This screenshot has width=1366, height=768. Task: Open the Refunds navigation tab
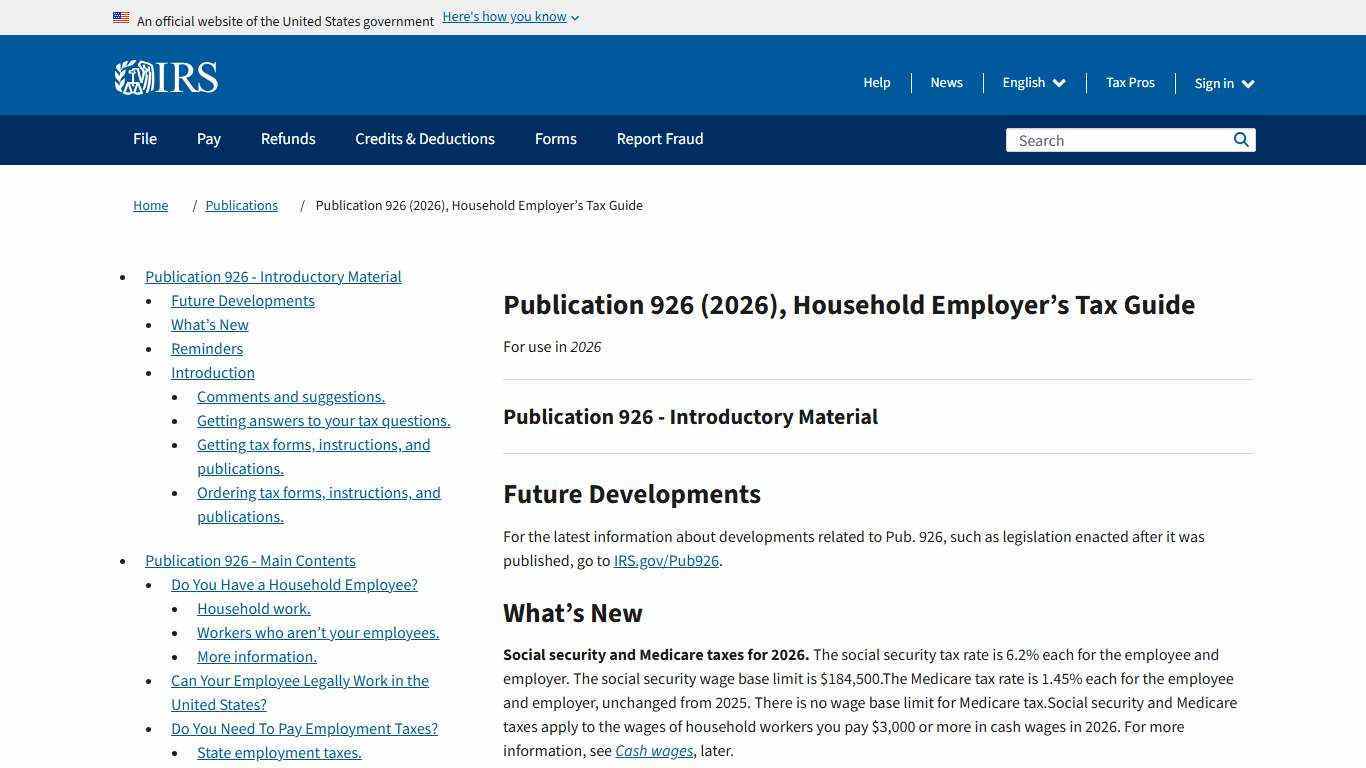[x=288, y=139]
